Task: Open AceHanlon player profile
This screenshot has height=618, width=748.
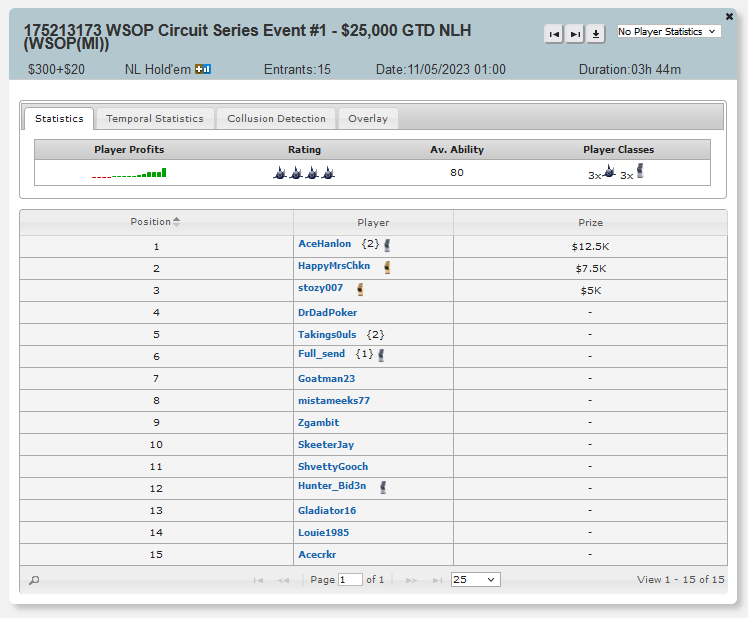Action: tap(324, 244)
